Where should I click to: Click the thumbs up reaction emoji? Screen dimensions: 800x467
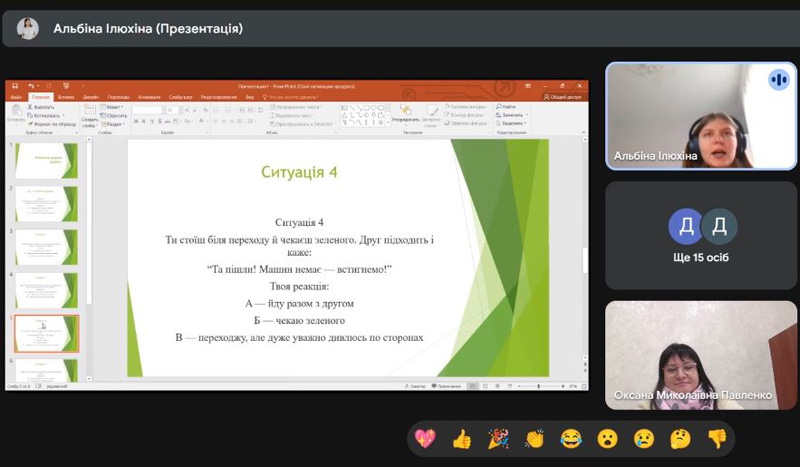tap(461, 438)
